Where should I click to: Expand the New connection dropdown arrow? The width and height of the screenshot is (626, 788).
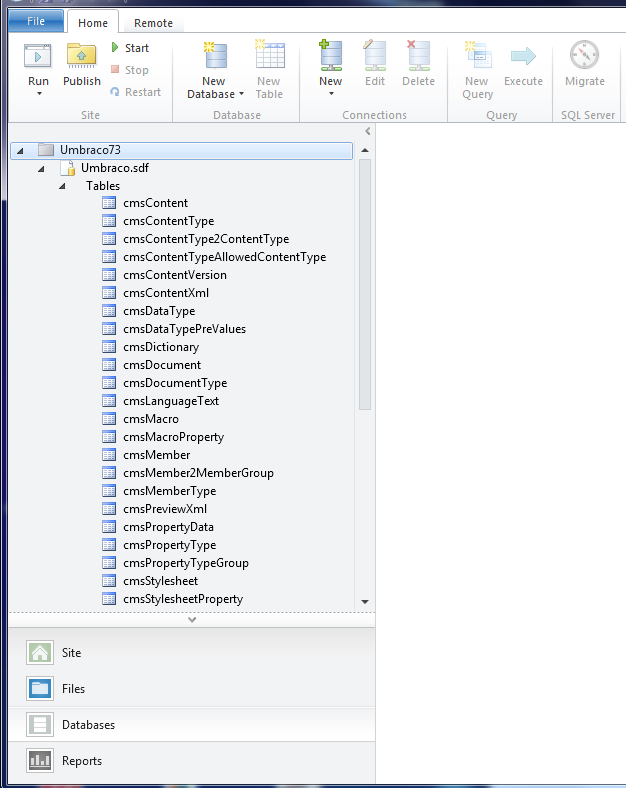coord(331,94)
